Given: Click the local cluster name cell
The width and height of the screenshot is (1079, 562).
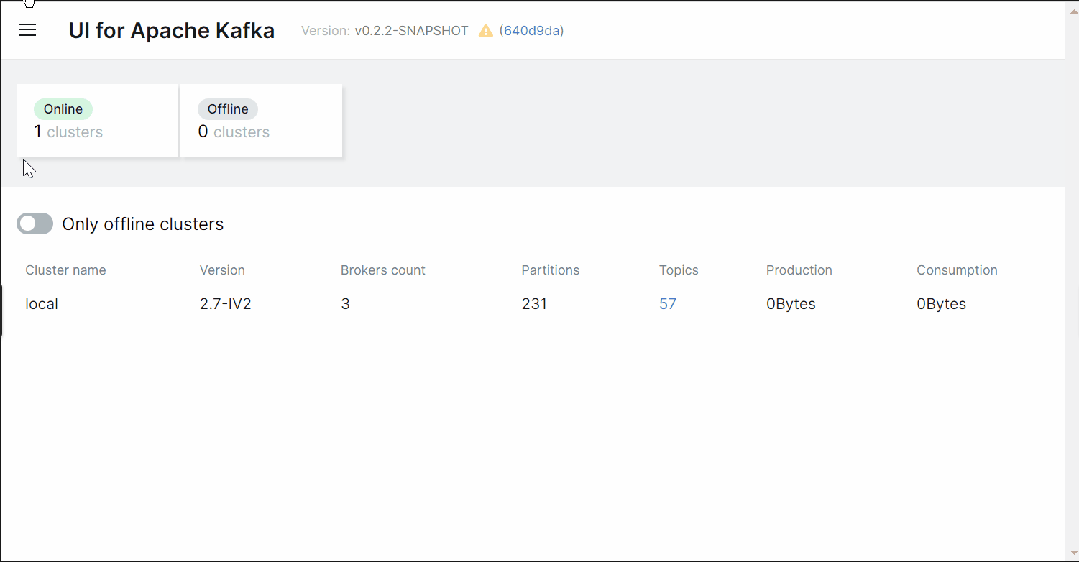Looking at the screenshot, I should point(42,303).
